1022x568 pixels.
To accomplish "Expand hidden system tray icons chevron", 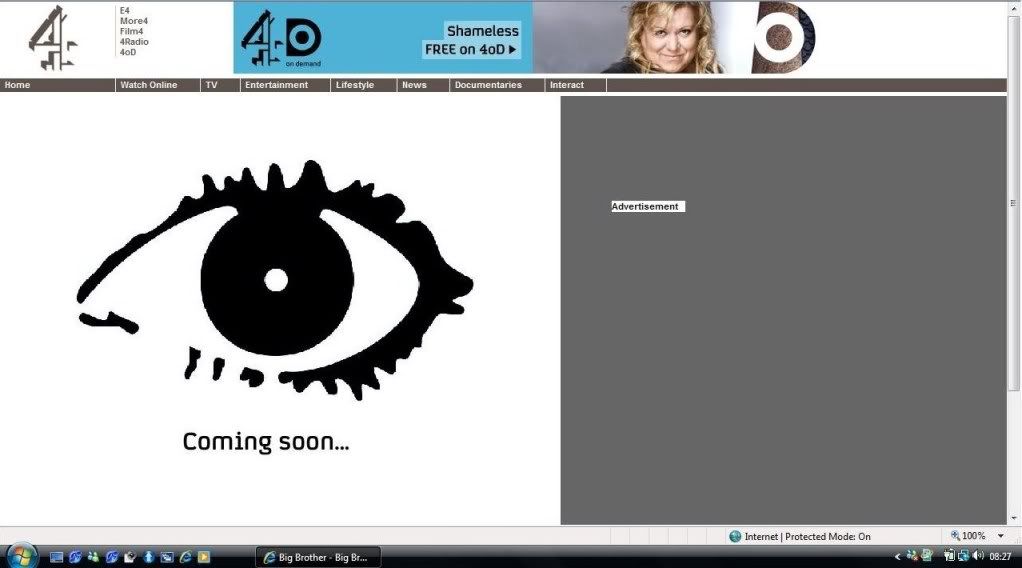I will (898, 556).
